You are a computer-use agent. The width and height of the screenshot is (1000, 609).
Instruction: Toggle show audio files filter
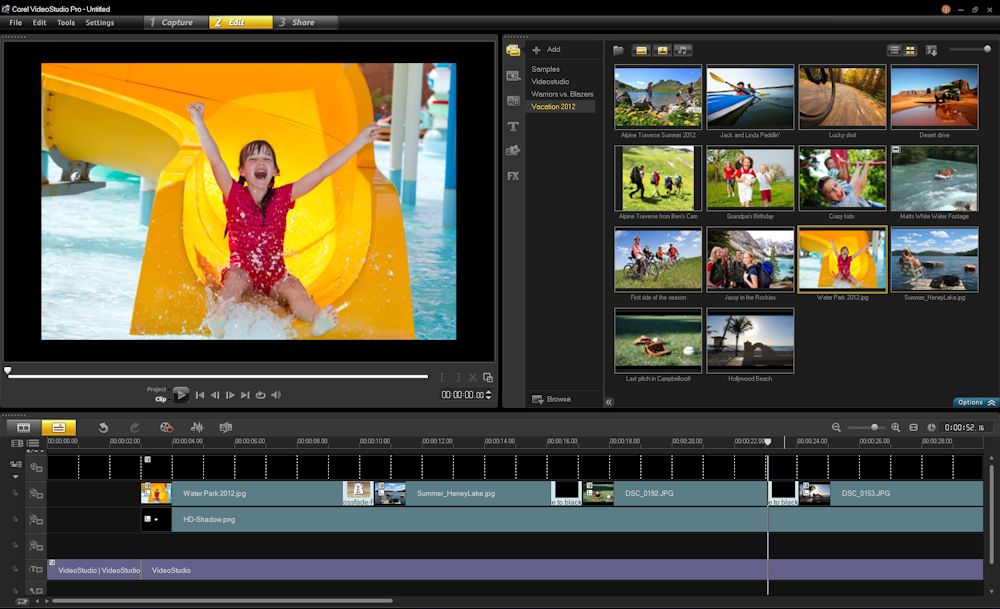point(682,50)
